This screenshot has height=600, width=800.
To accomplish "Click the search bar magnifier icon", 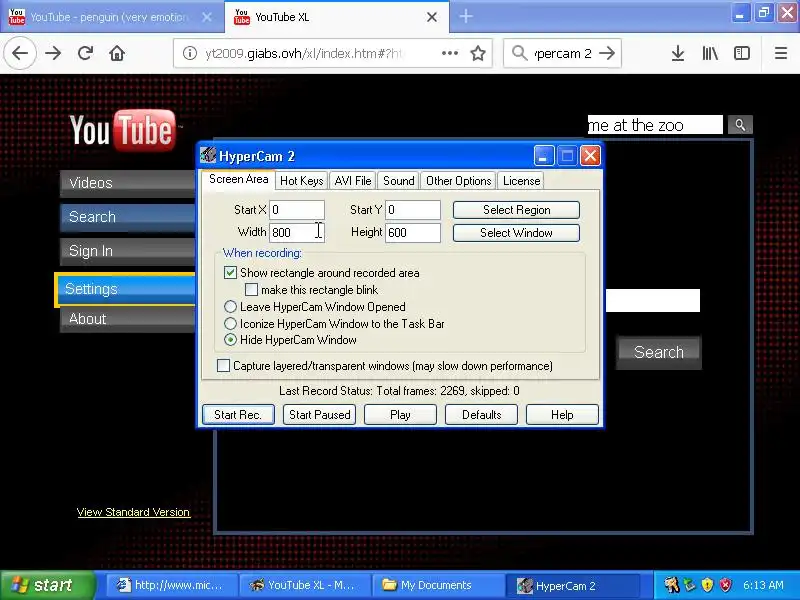I will (x=519, y=53).
